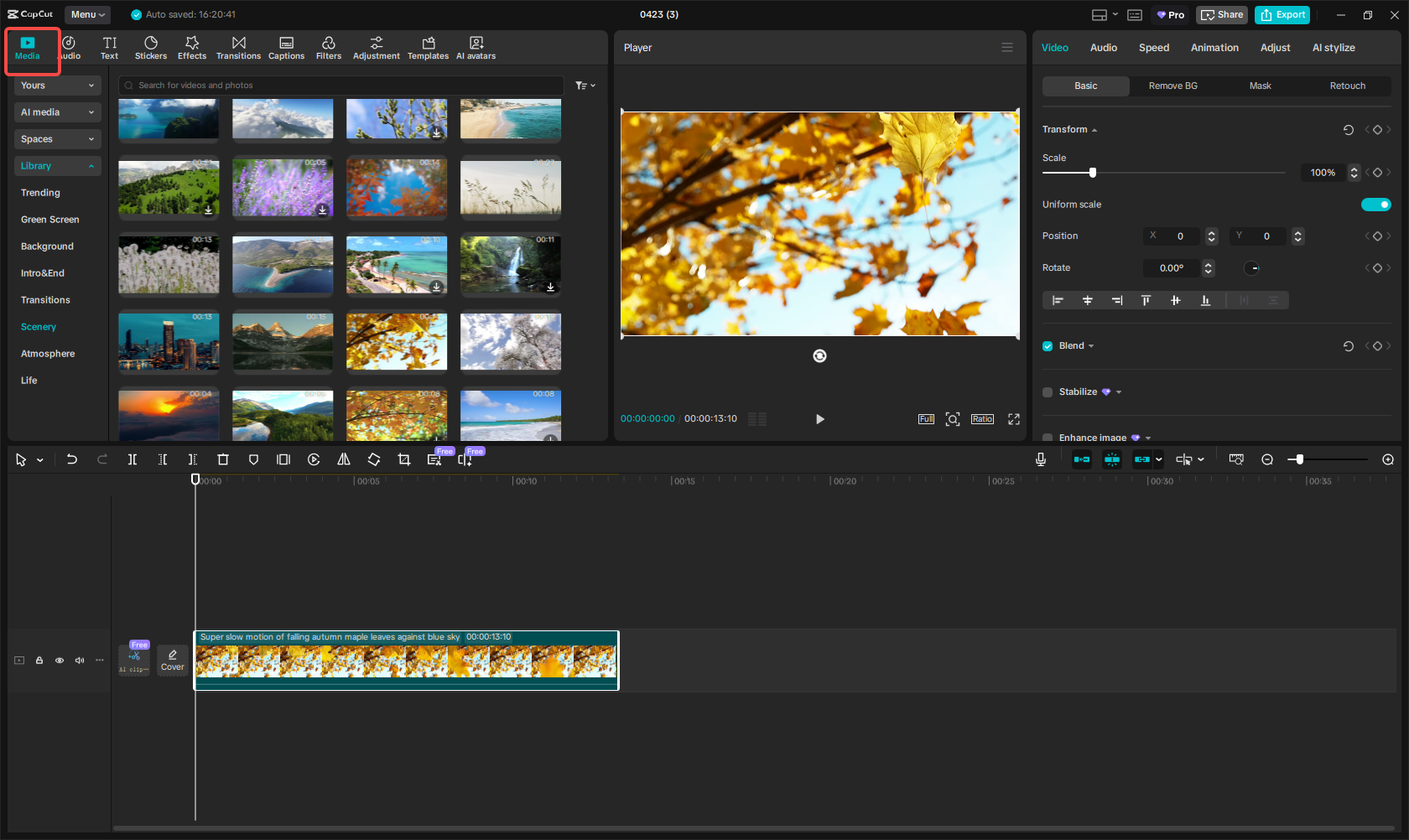Click the Export button
This screenshot has width=1409, height=840.
click(x=1282, y=14)
